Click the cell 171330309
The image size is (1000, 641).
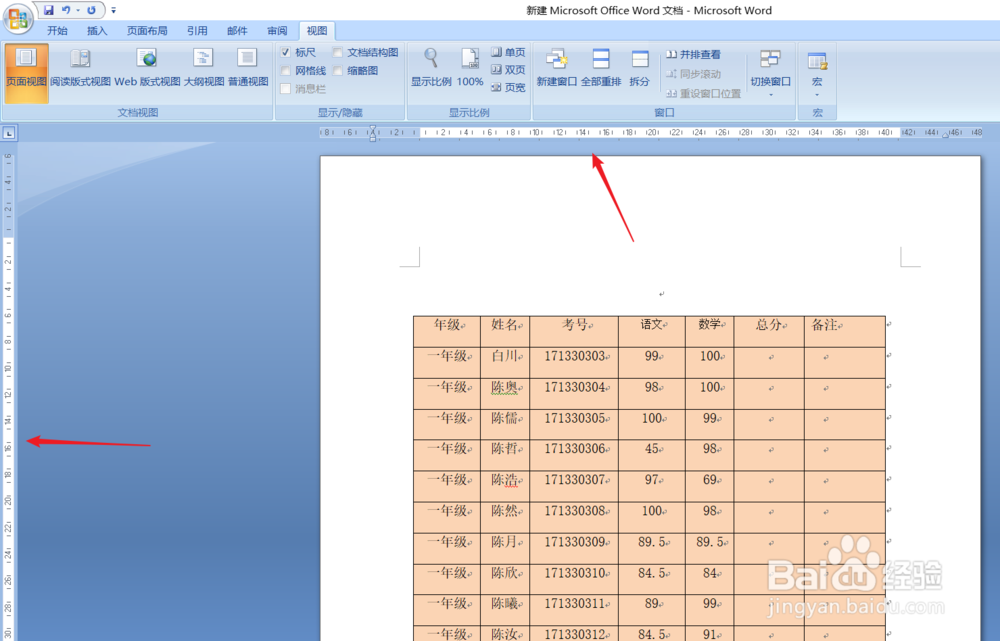574,549
